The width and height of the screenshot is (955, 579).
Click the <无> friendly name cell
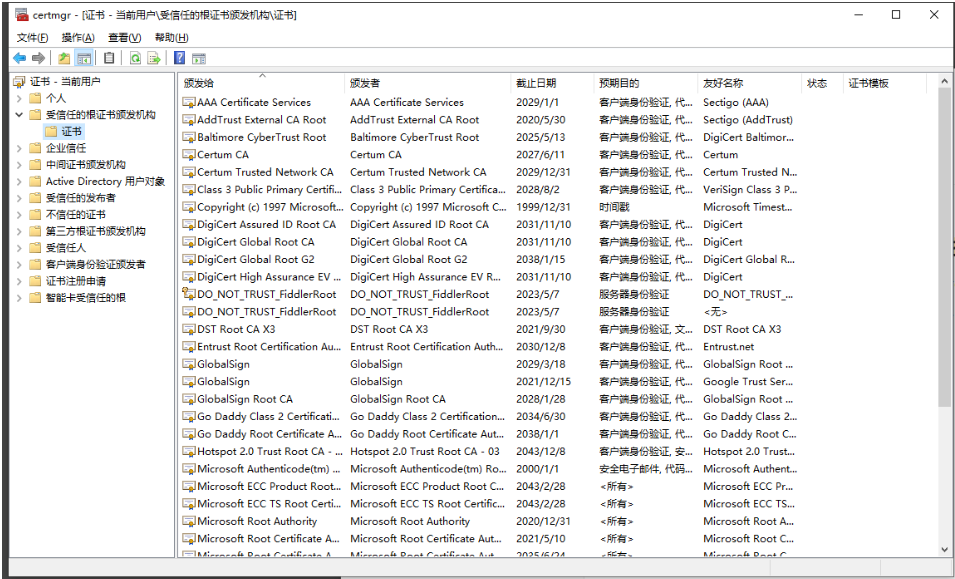pos(715,312)
